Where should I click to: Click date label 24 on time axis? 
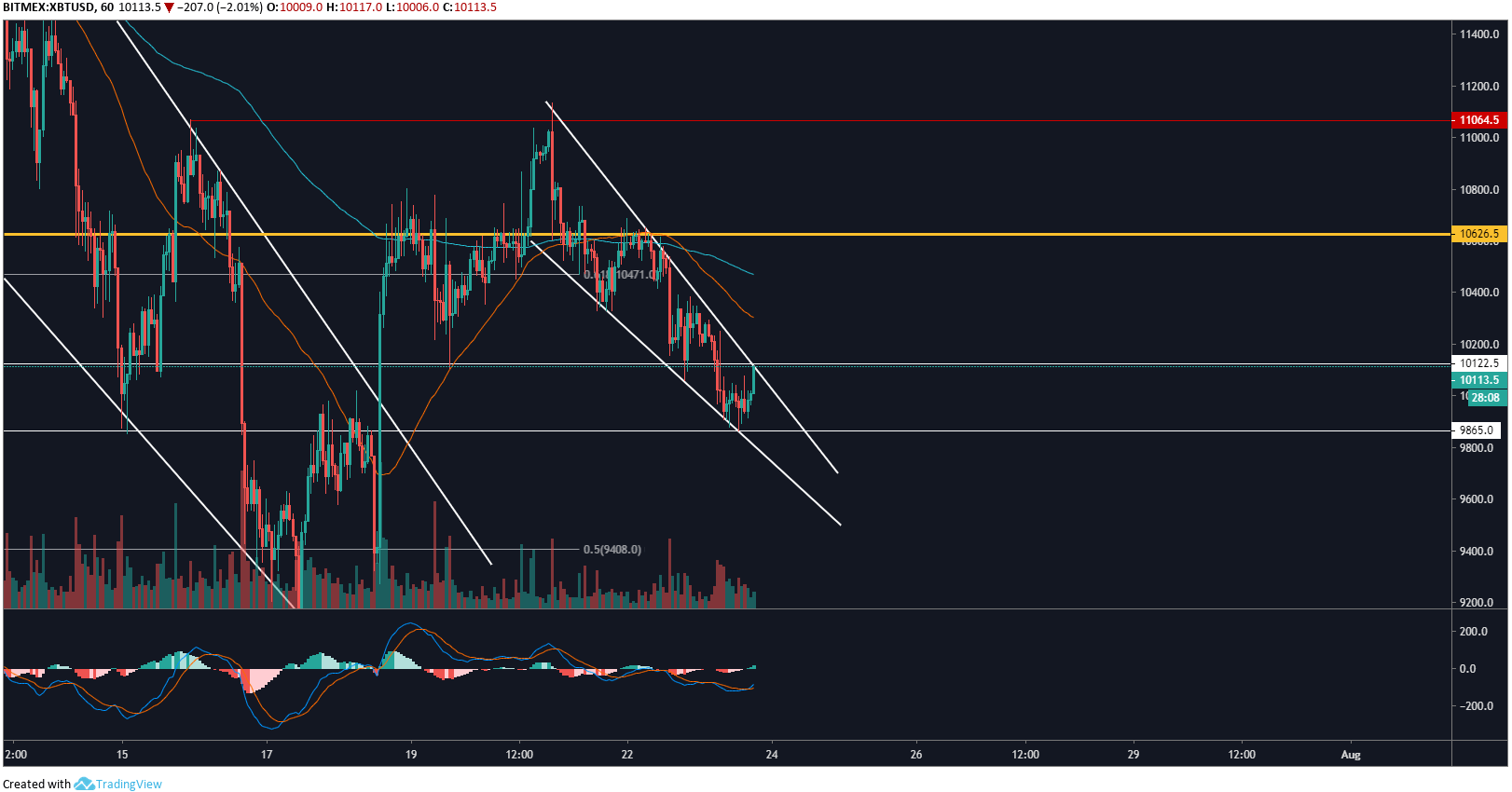[772, 755]
